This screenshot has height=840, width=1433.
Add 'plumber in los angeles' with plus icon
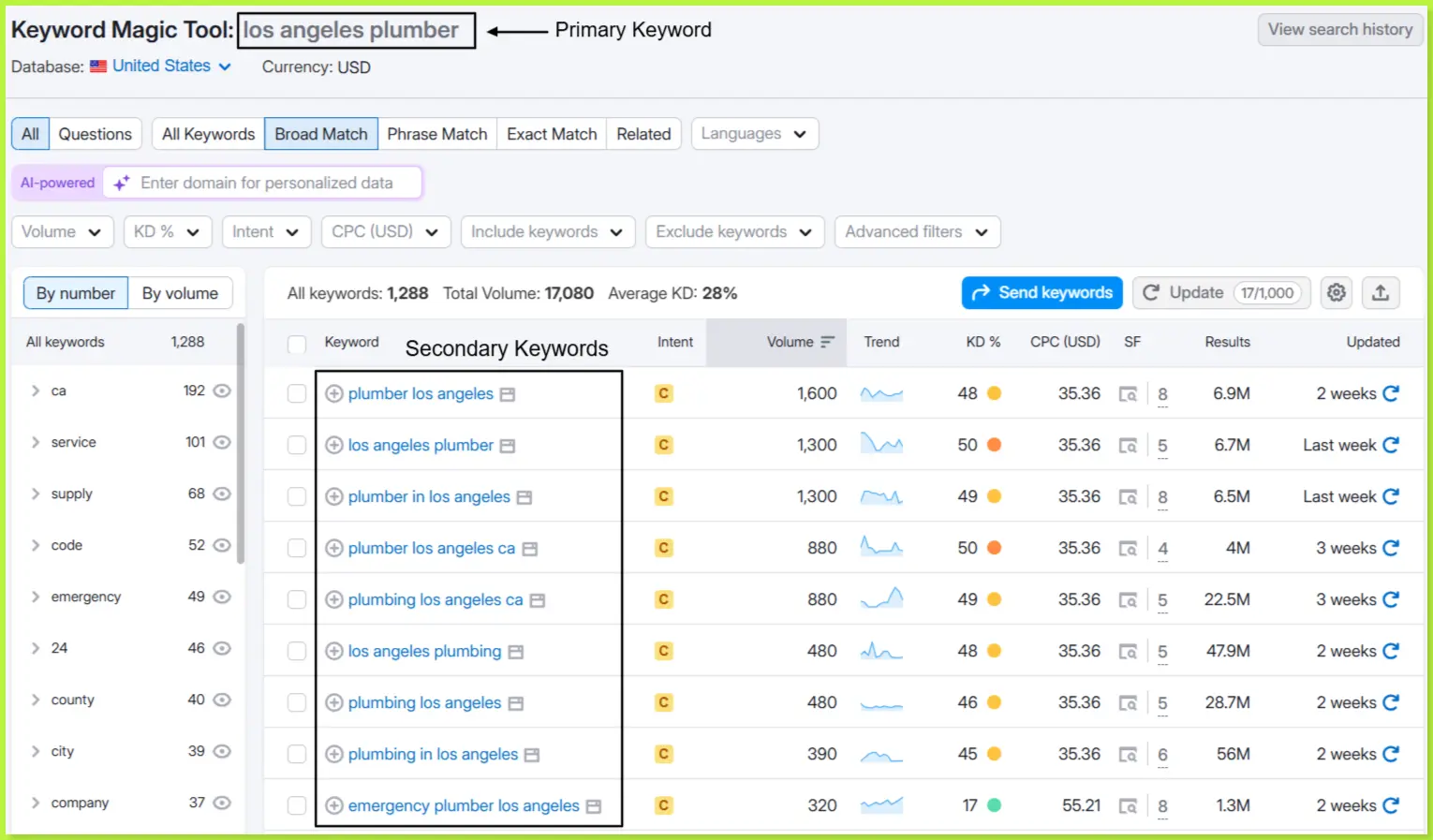tap(333, 497)
